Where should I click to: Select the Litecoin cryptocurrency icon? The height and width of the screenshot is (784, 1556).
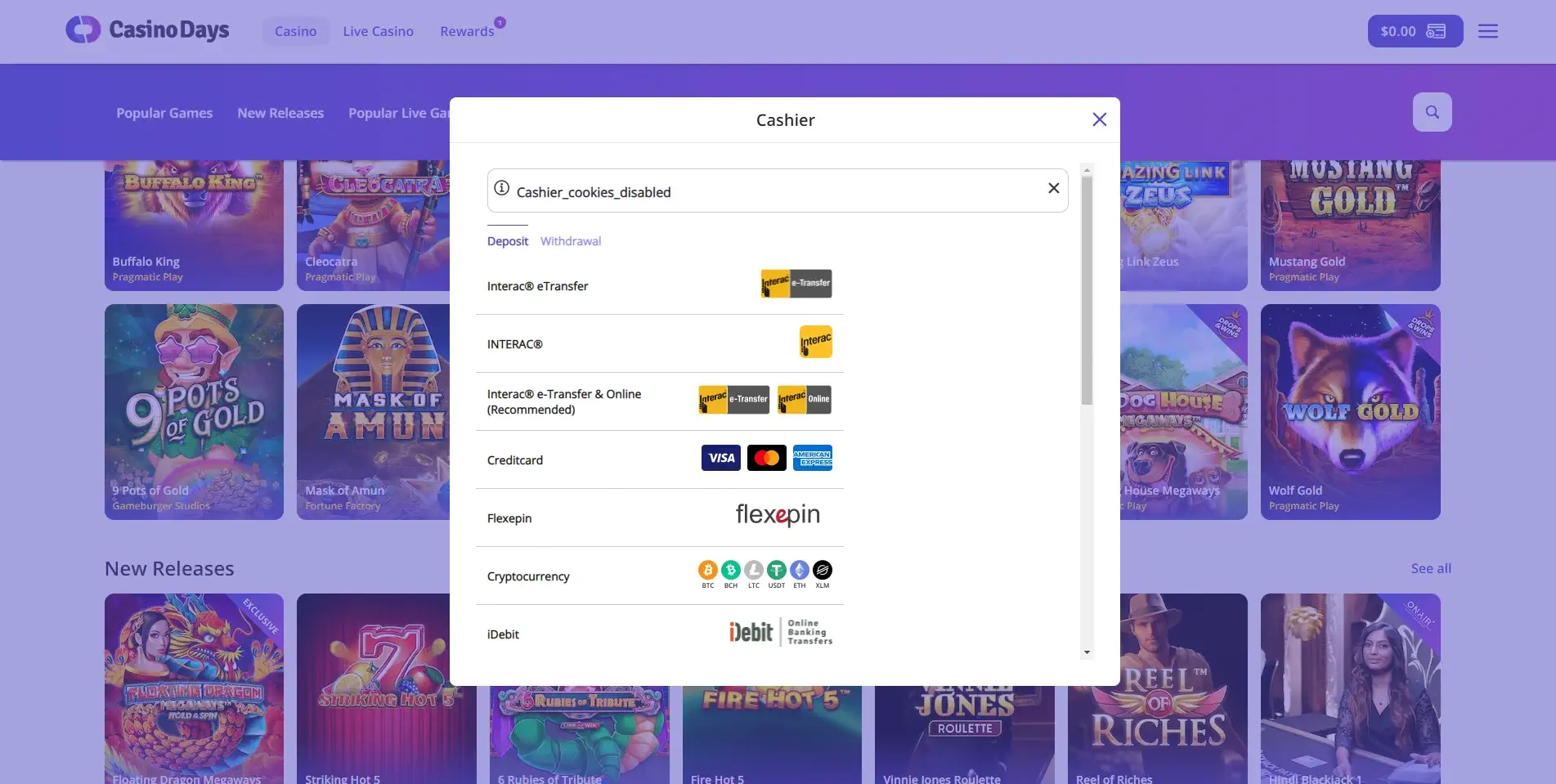(x=753, y=571)
